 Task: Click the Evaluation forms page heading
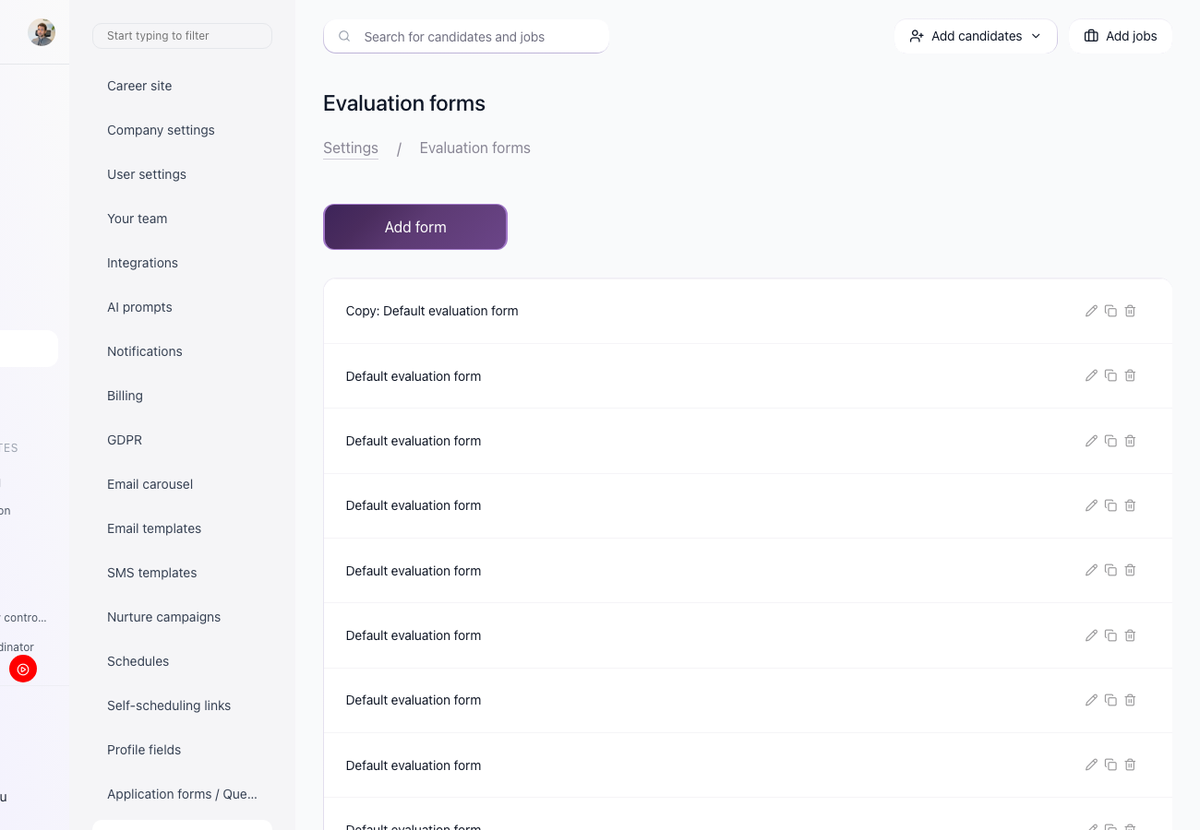pos(404,103)
